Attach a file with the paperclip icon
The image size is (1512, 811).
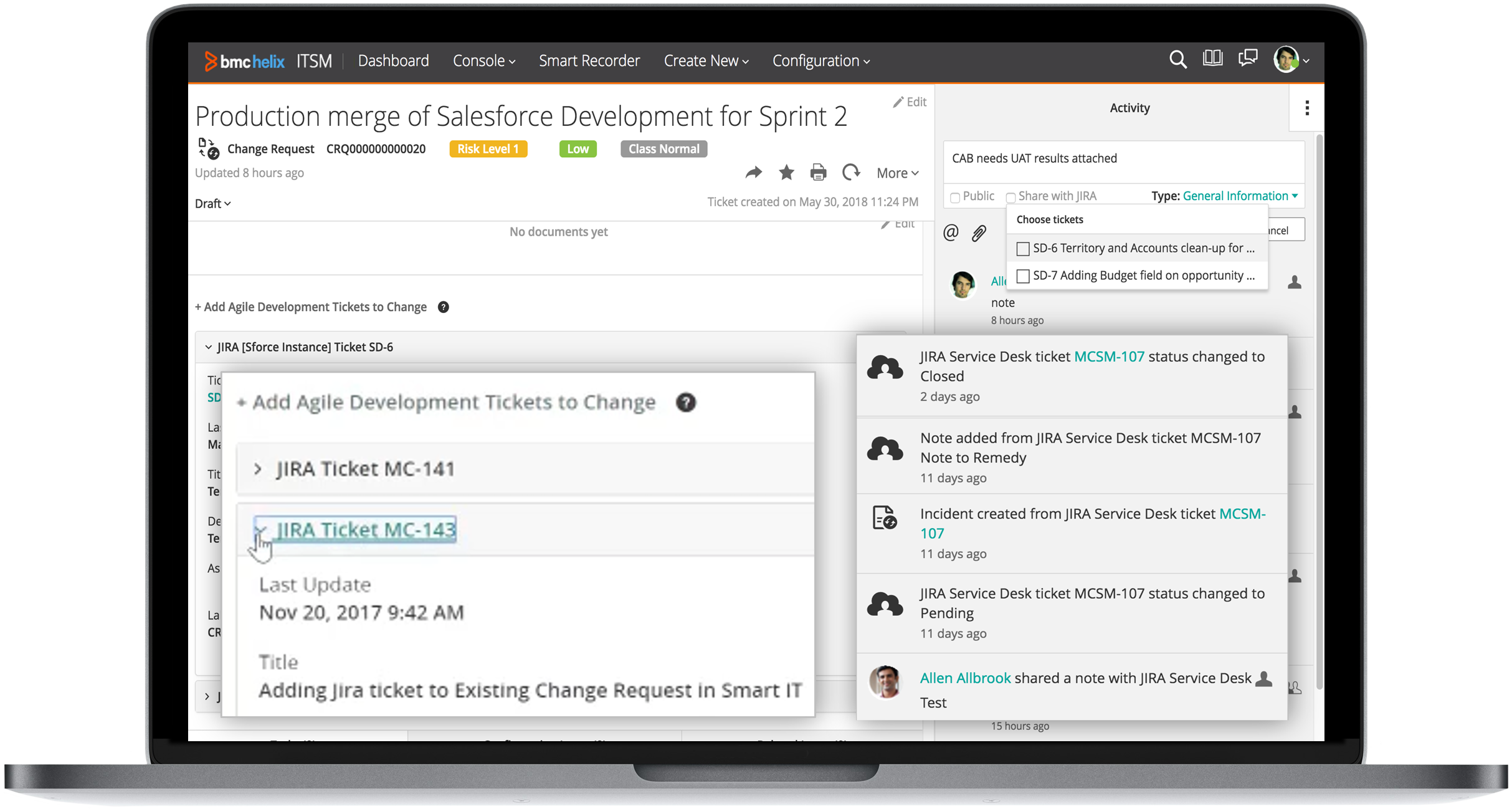(978, 233)
